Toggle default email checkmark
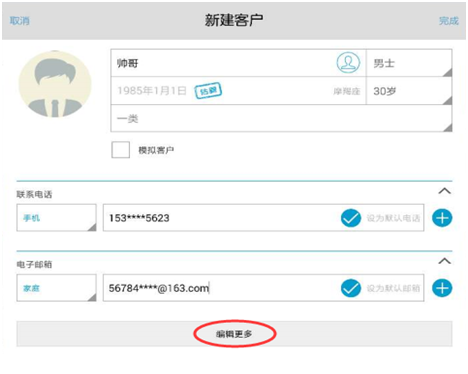The width and height of the screenshot is (468, 374). pyautogui.click(x=351, y=288)
